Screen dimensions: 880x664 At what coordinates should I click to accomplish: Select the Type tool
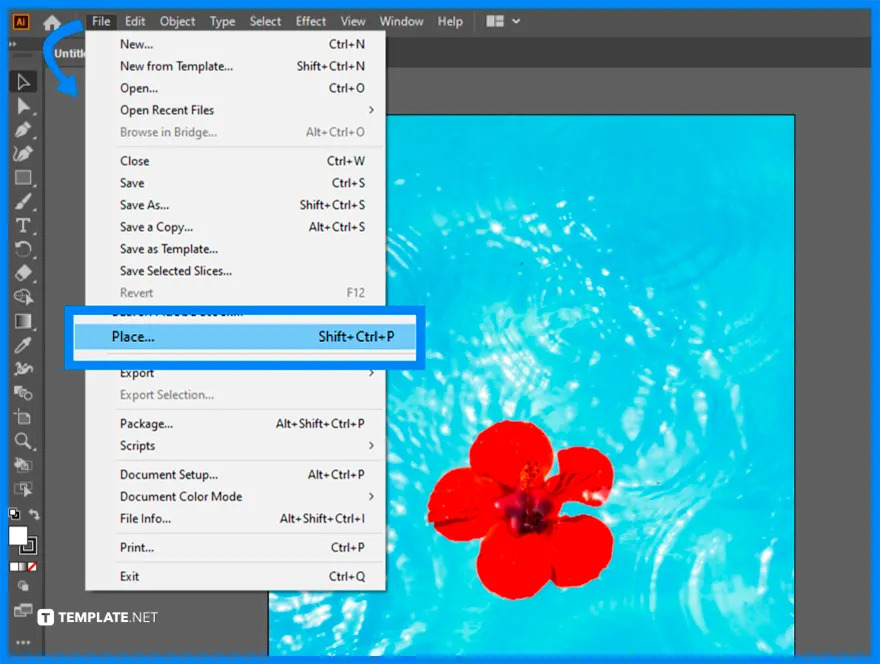tap(23, 225)
